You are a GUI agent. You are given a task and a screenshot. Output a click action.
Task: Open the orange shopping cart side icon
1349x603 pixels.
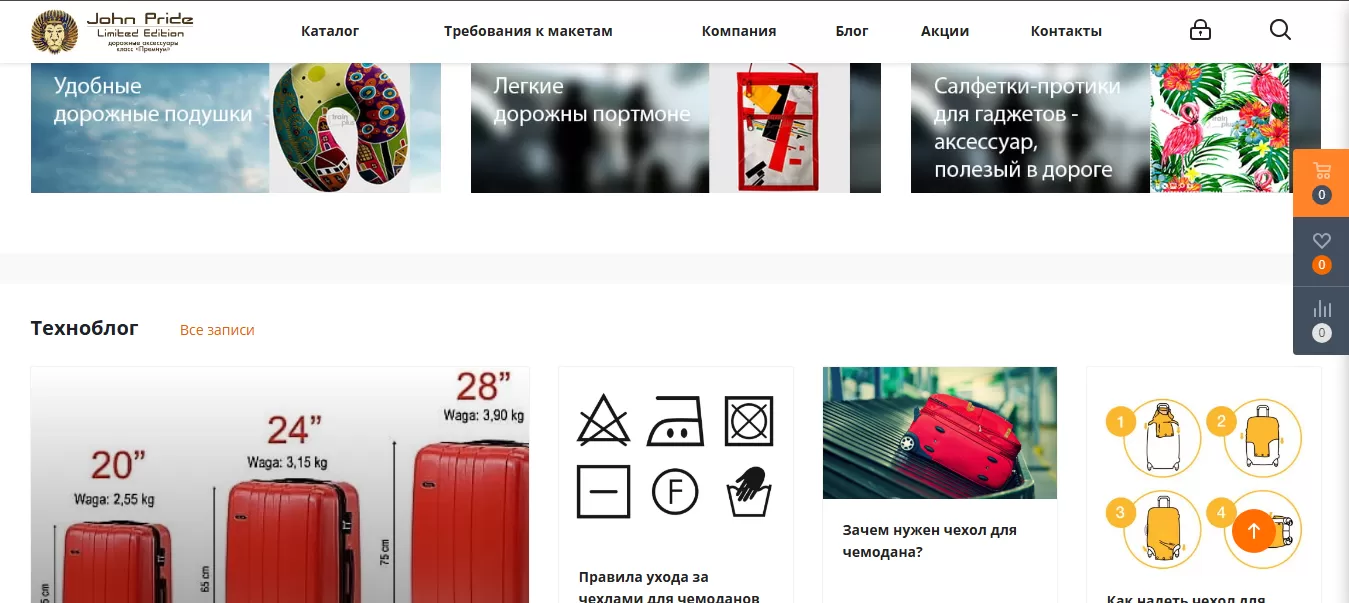tap(1321, 183)
